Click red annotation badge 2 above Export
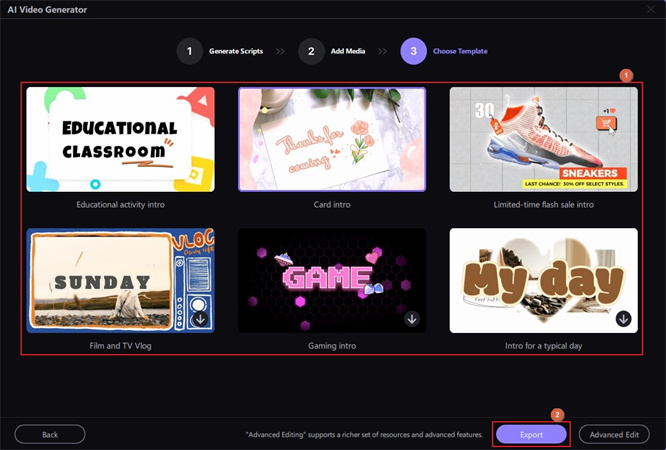This screenshot has height=450, width=666. [558, 414]
